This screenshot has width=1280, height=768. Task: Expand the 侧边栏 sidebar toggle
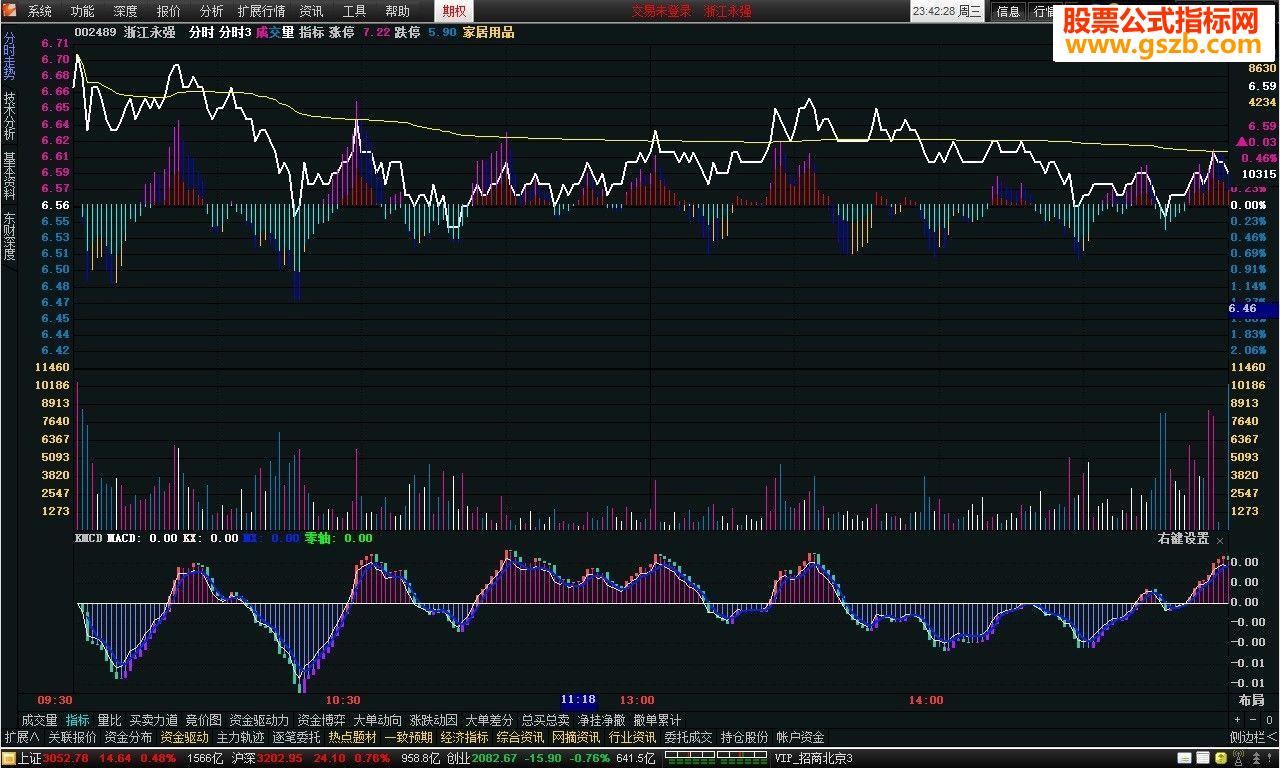(1253, 737)
